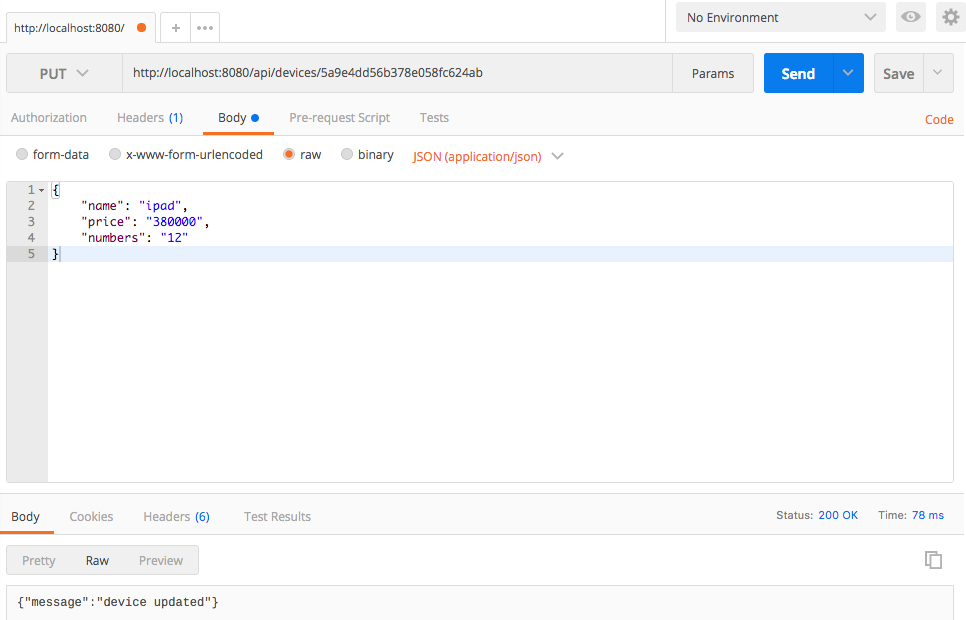Open environment settings gear icon
The height and width of the screenshot is (620, 966).
click(951, 17)
